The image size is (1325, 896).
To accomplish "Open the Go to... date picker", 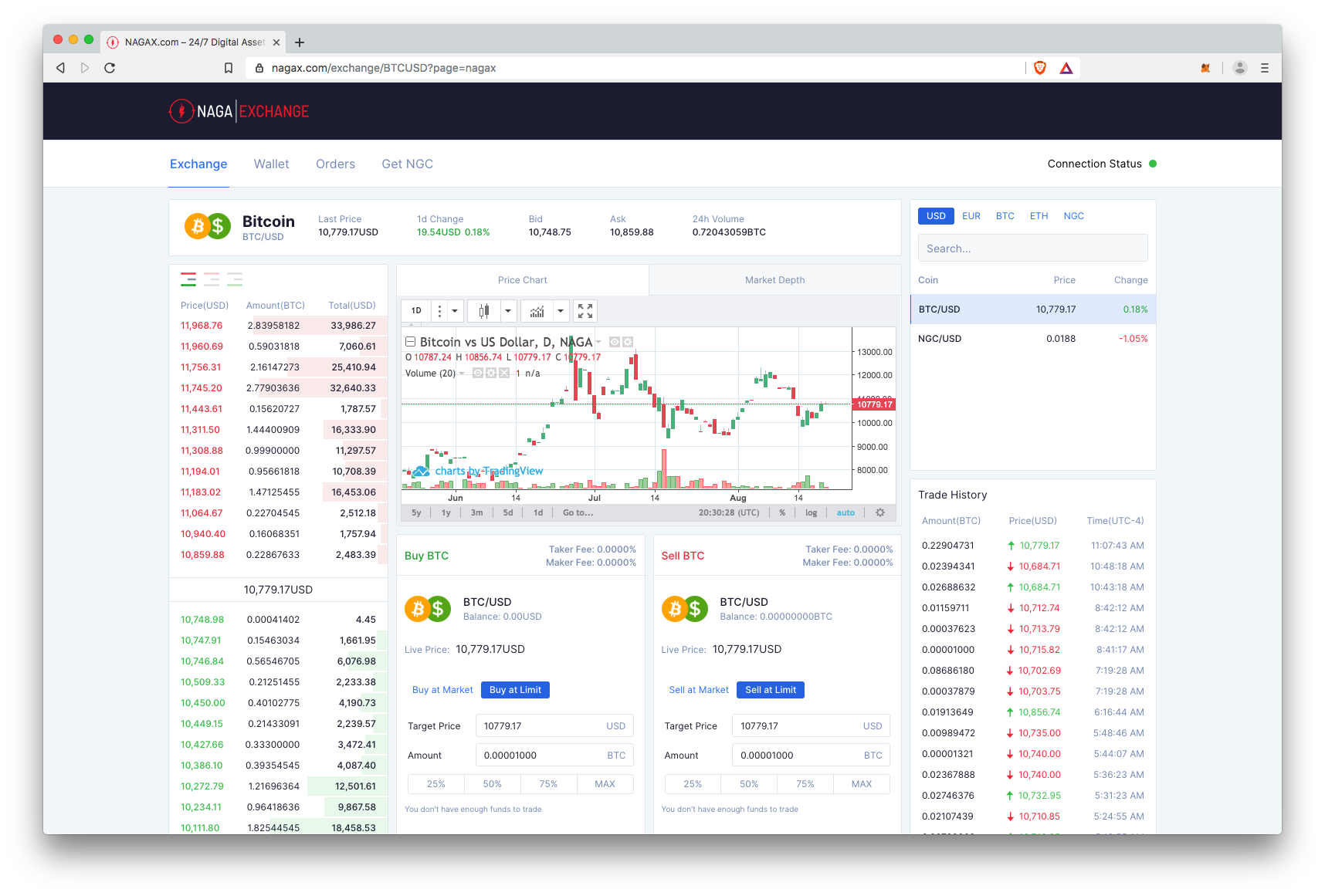I will click(x=578, y=512).
